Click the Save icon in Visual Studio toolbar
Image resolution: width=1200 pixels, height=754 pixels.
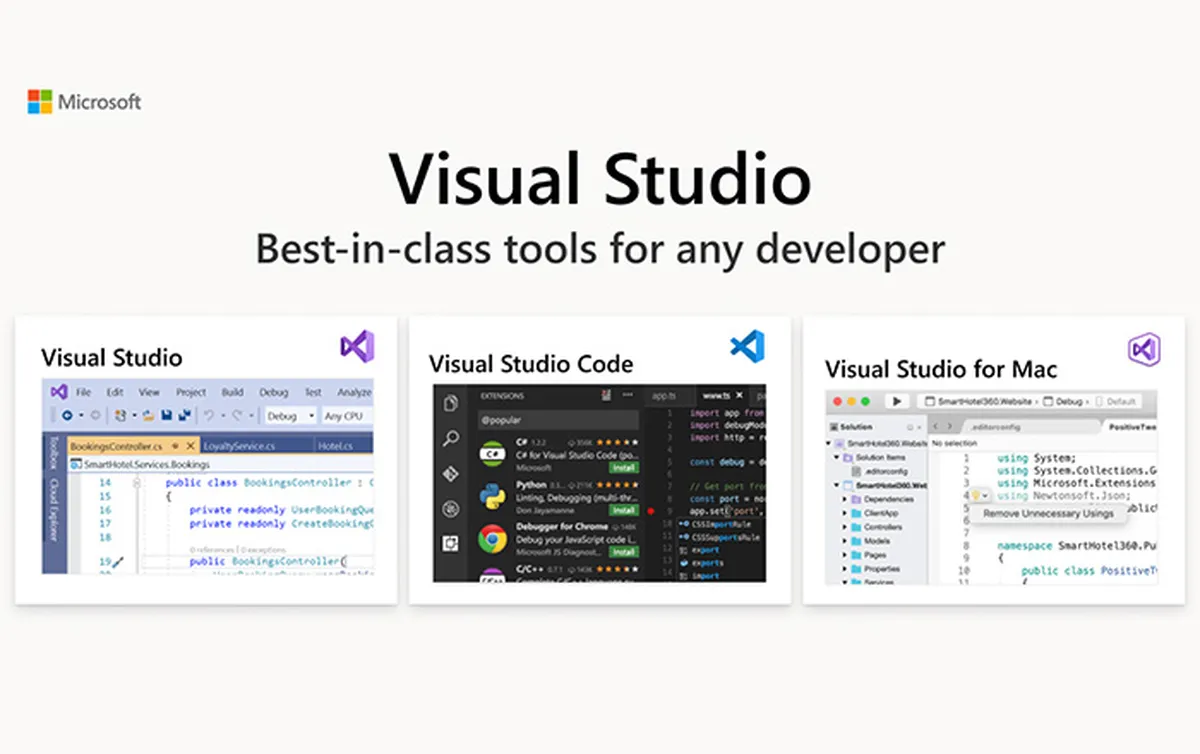coord(166,415)
